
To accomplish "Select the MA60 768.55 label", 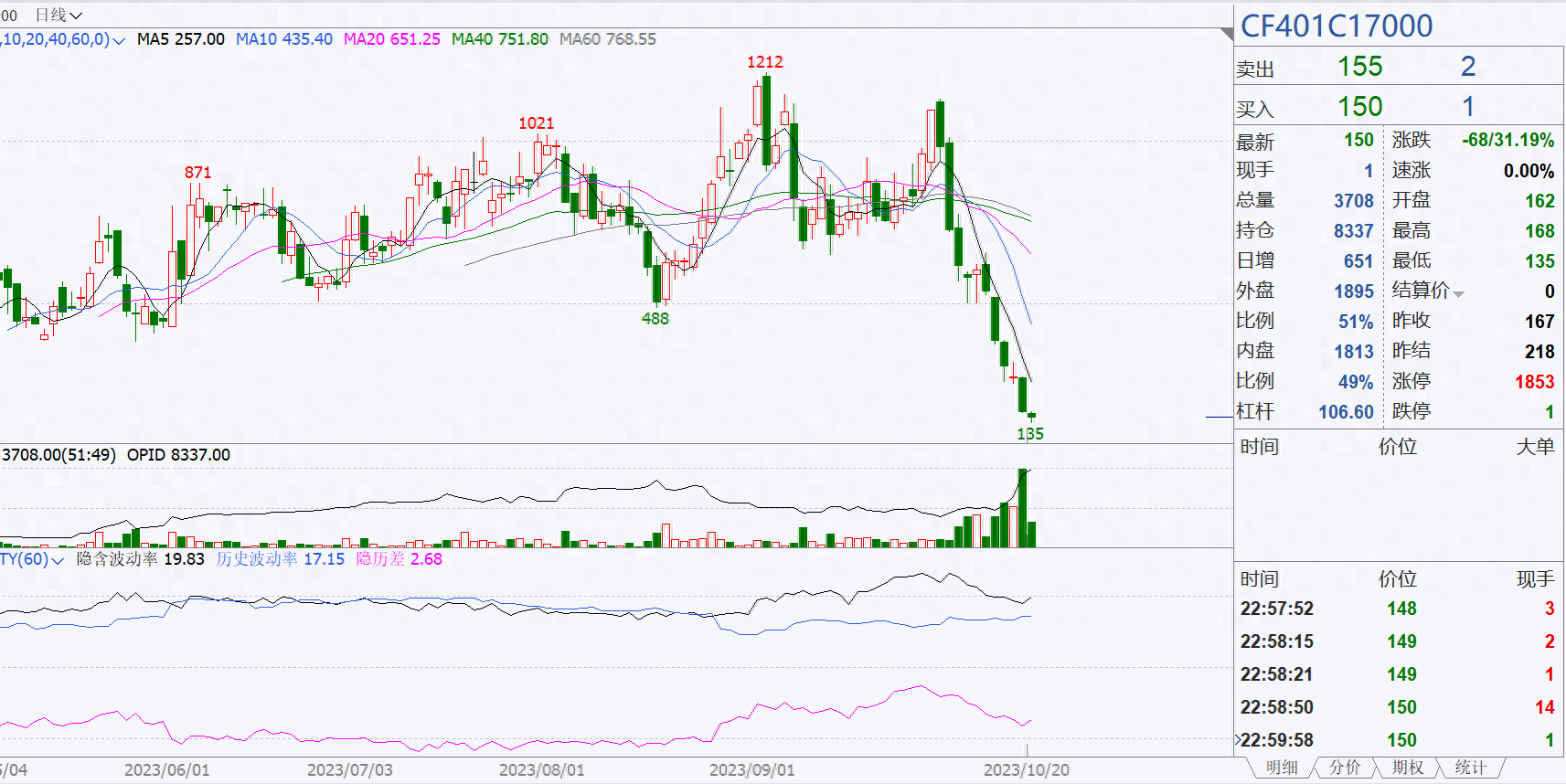I will (608, 39).
